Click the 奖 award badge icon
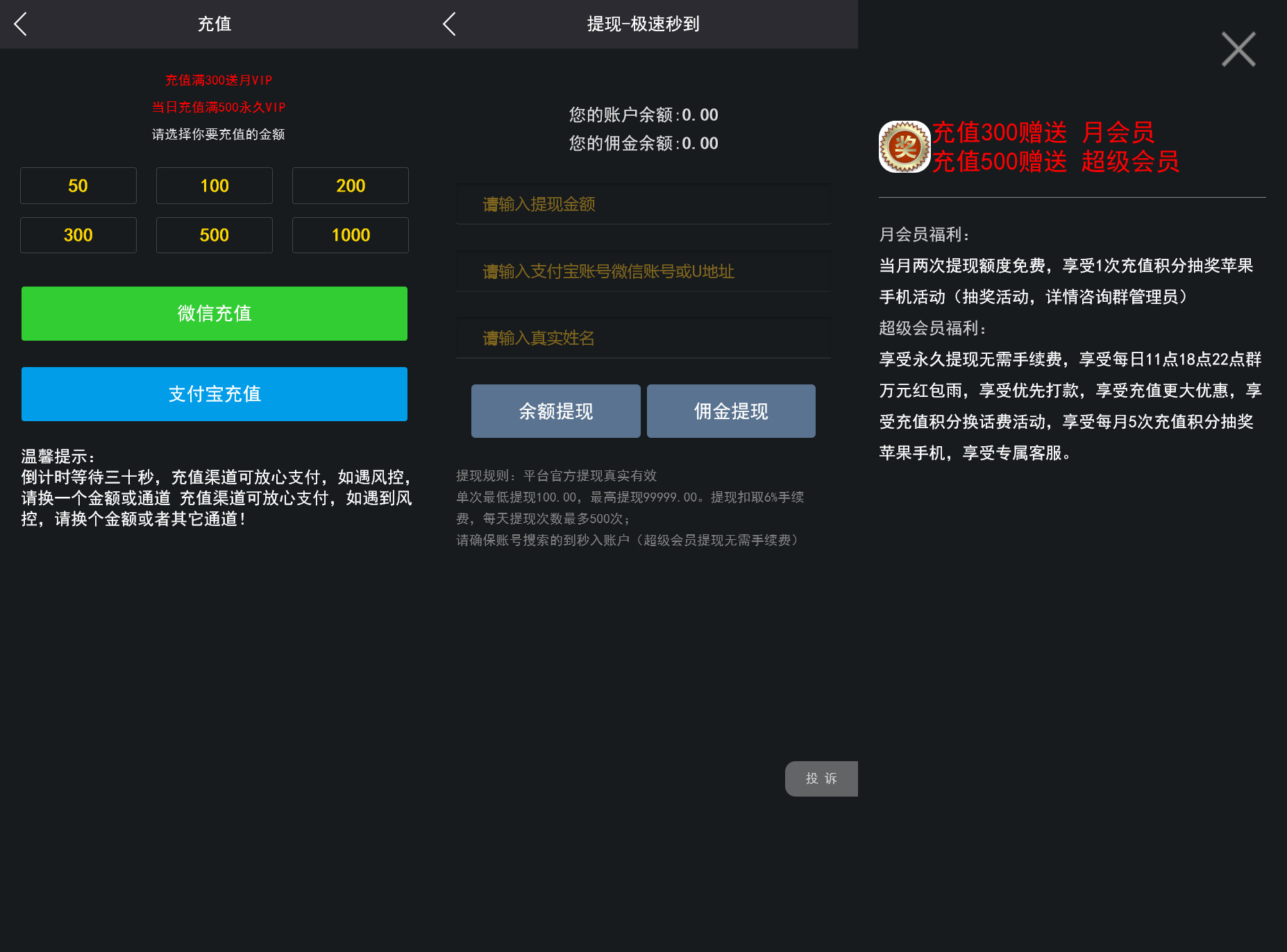This screenshot has width=1287, height=952. pos(904,146)
